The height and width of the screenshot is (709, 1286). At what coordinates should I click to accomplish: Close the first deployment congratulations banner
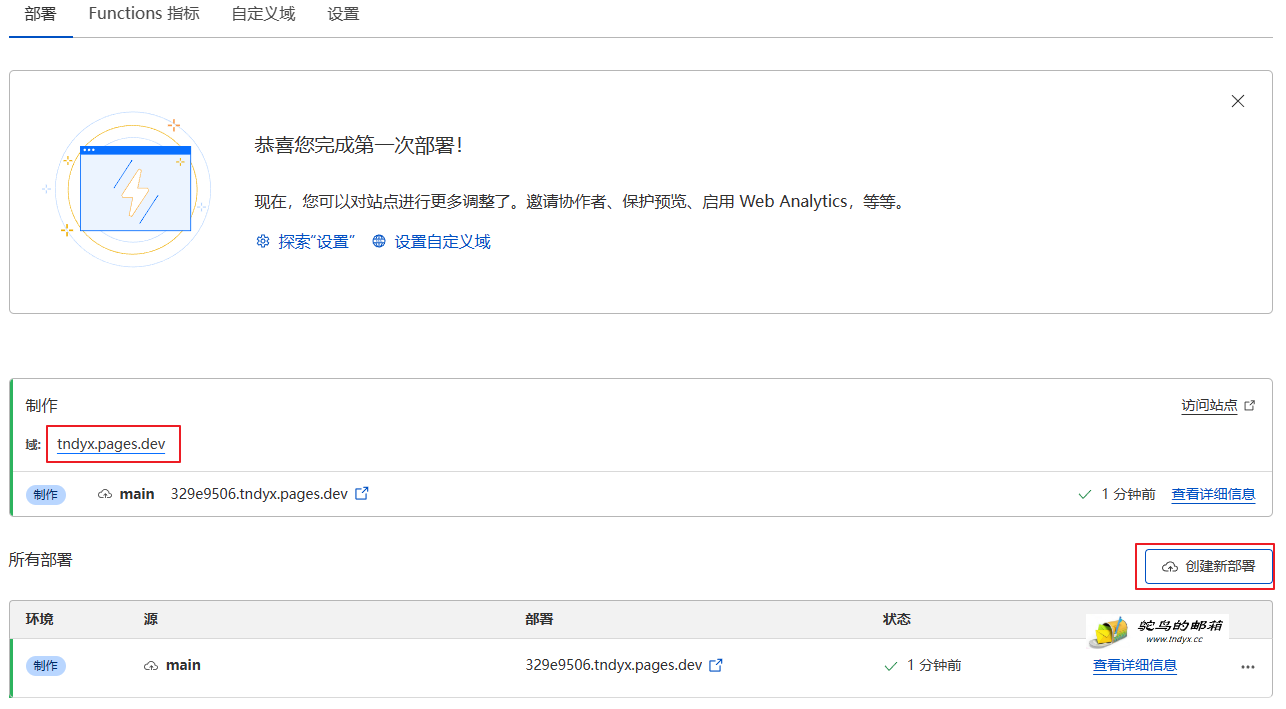(x=1238, y=101)
